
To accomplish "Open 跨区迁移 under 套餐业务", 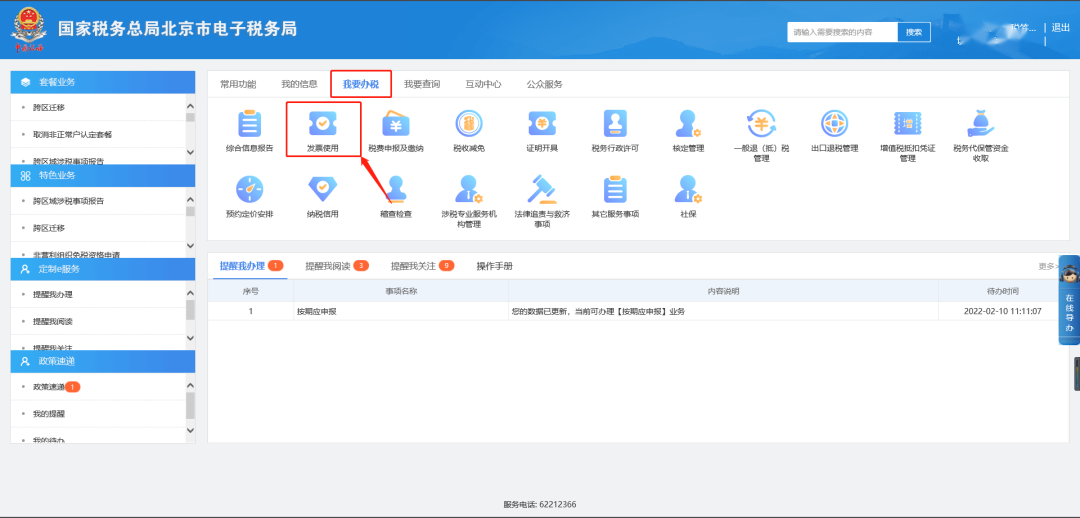I will [x=49, y=107].
